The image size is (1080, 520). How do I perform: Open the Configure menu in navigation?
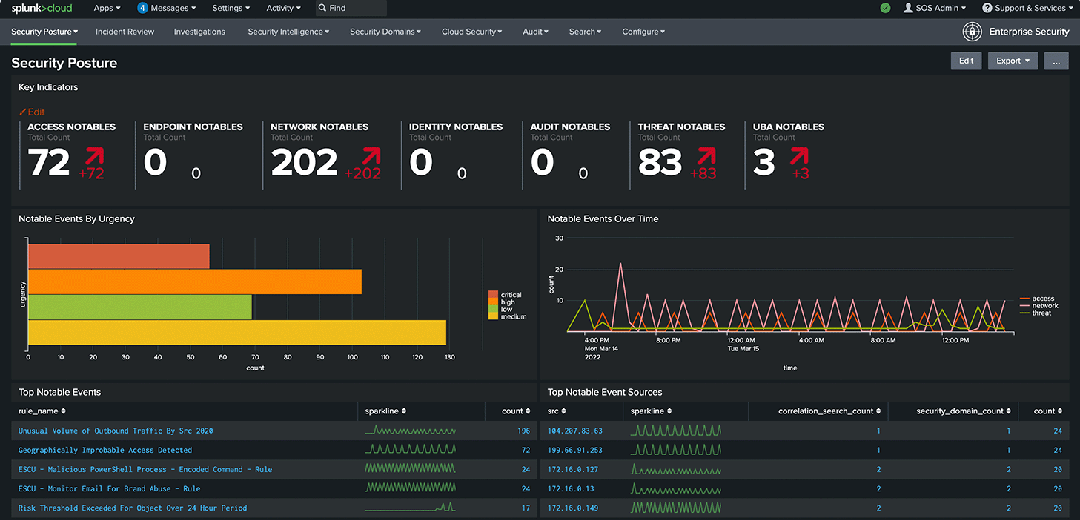click(x=643, y=32)
